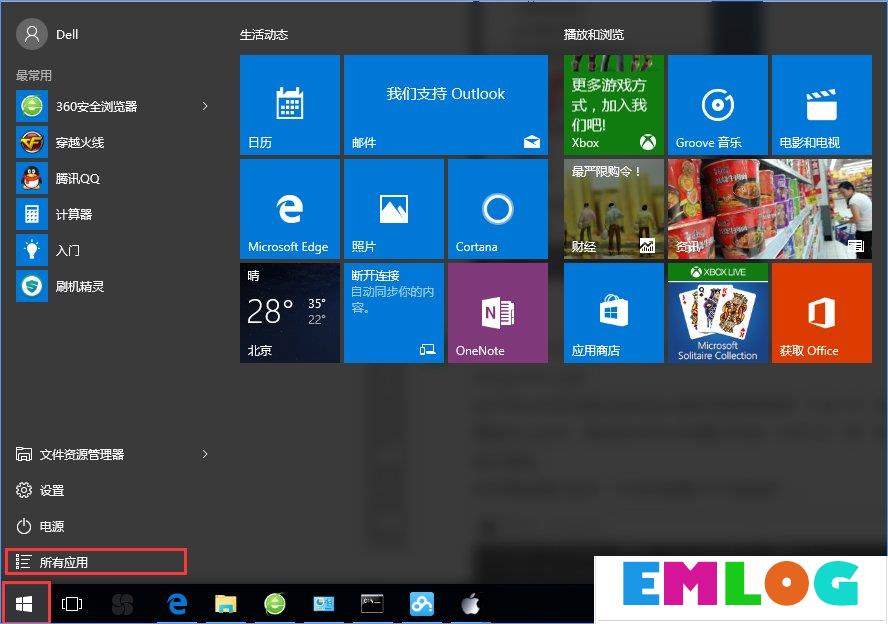
Task: Click the 播放和浏览 group header
Action: point(594,35)
